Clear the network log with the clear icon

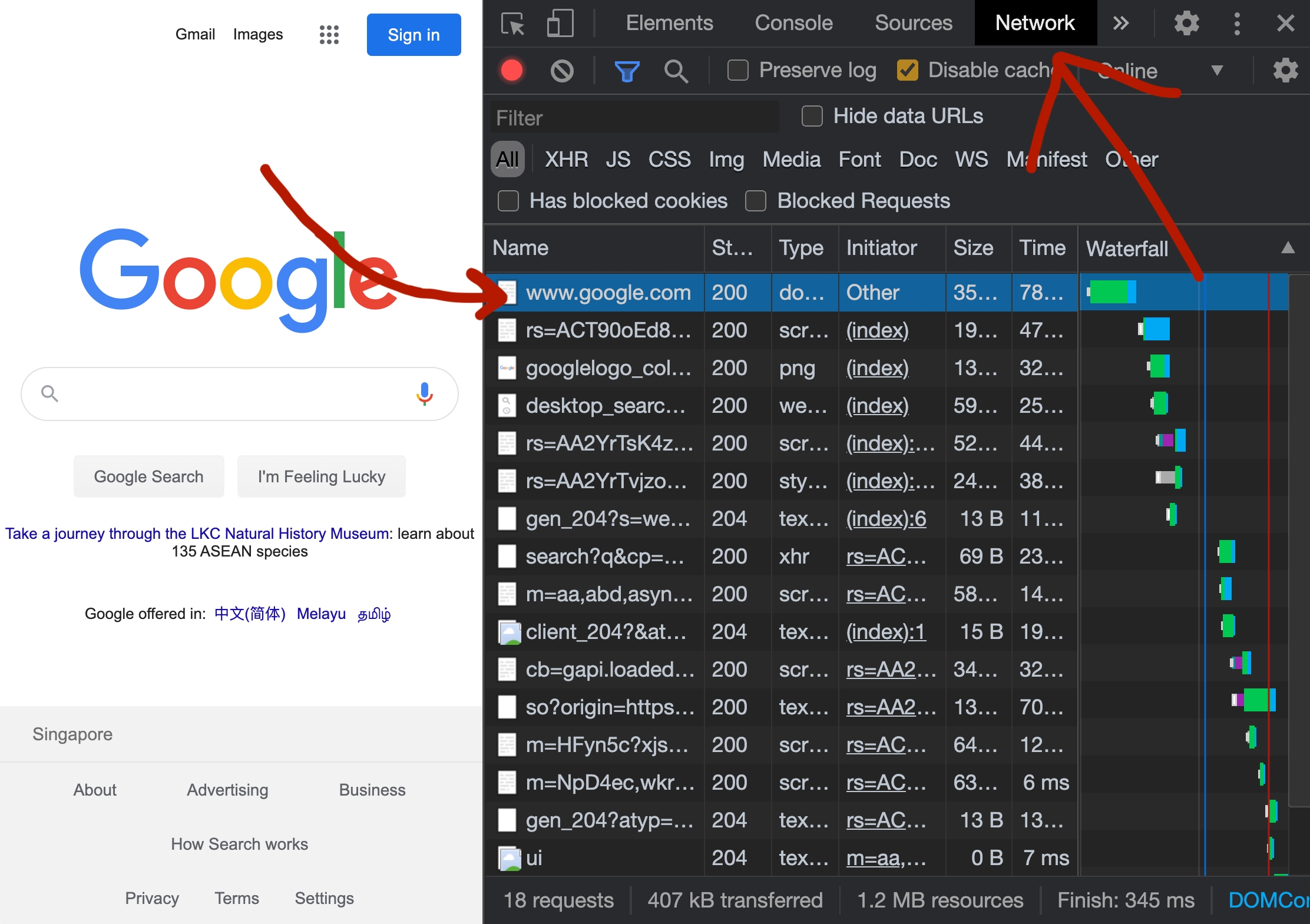562,71
